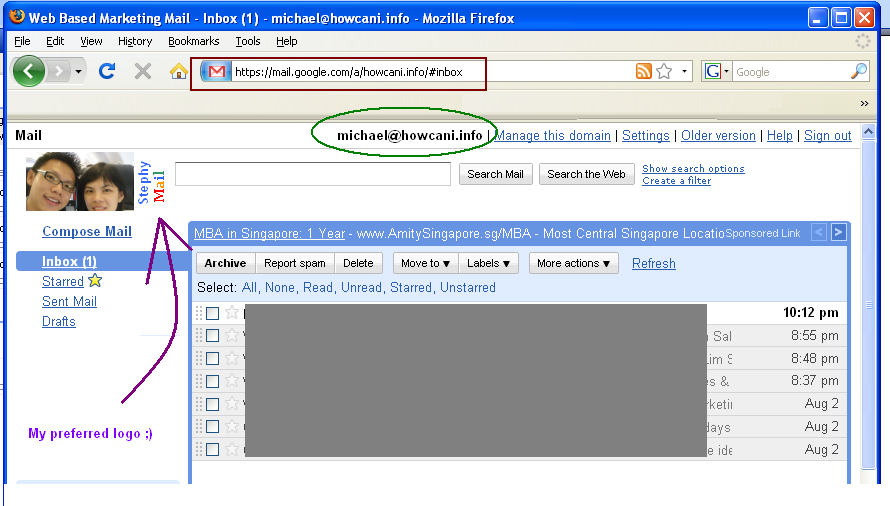Show previous sponsored link arrow
The width and height of the screenshot is (890, 506).
[x=818, y=232]
